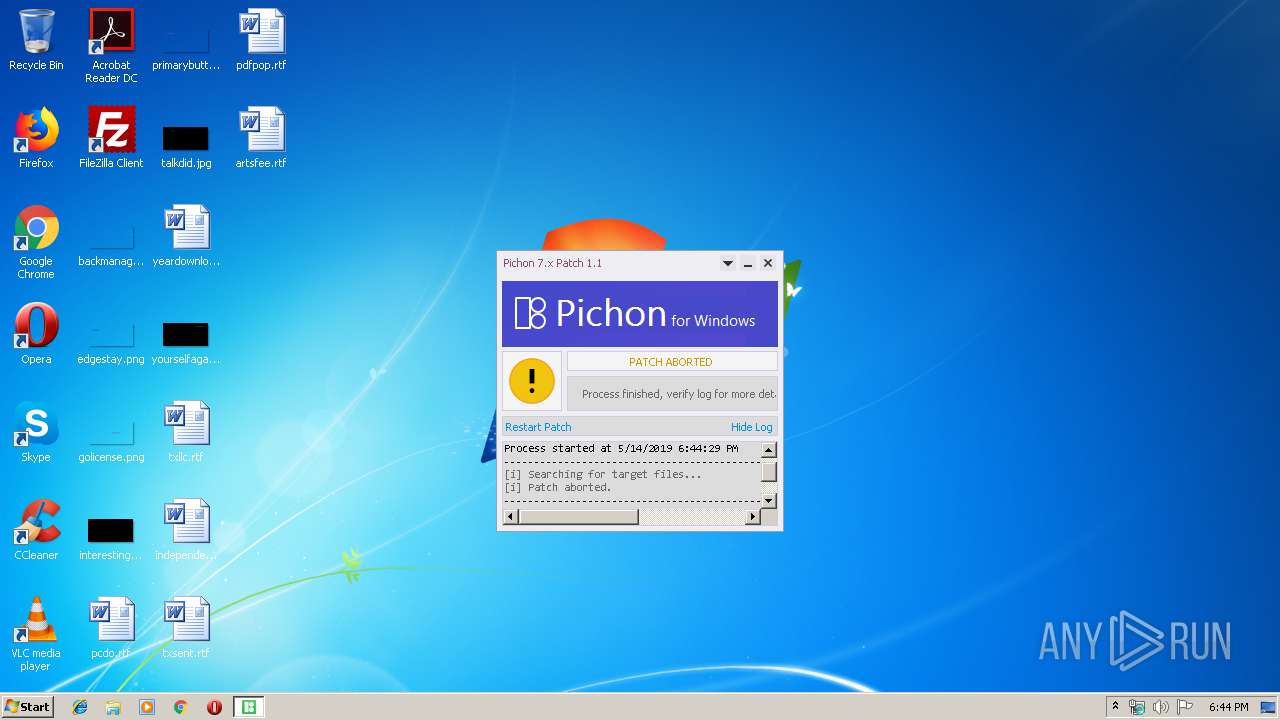Open Windows Media Player taskbar icon

point(147,707)
